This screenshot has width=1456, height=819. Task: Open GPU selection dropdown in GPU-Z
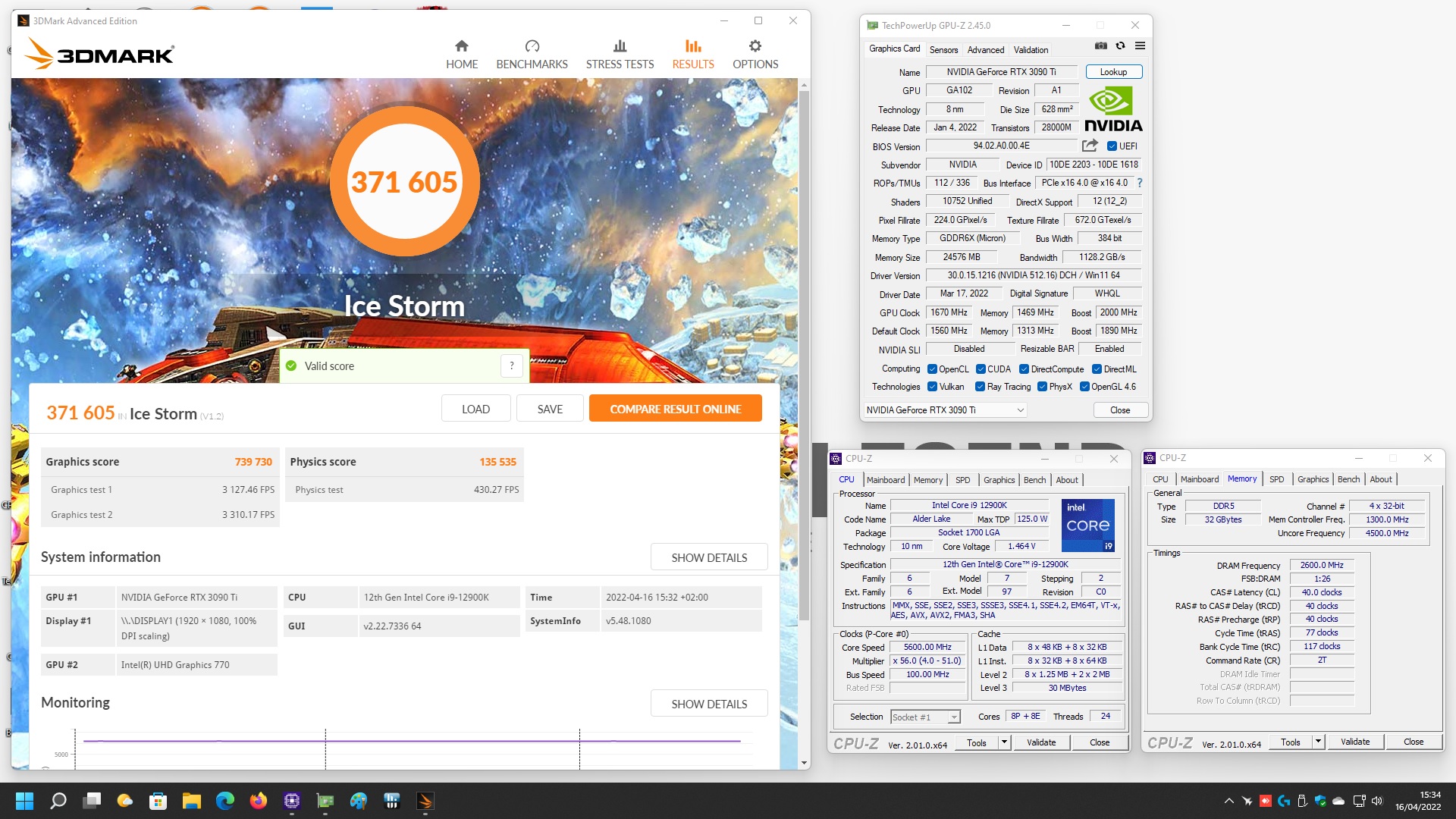(x=945, y=410)
